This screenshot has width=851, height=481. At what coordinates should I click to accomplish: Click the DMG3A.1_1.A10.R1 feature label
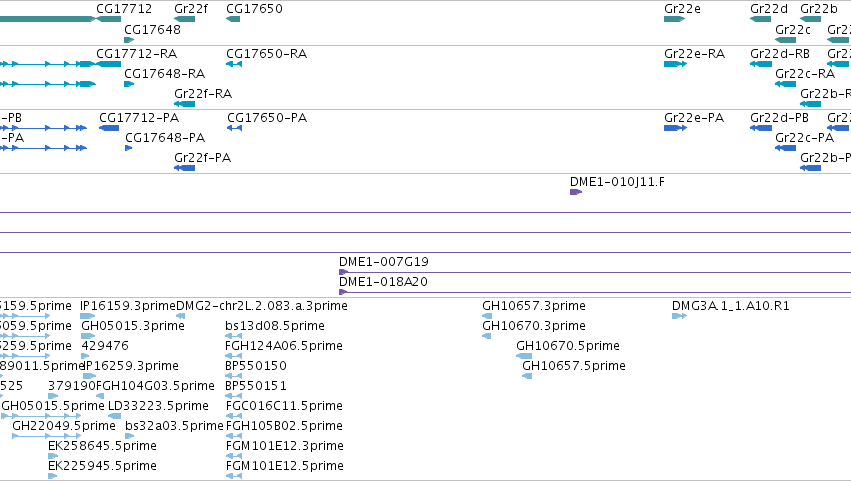(x=731, y=306)
